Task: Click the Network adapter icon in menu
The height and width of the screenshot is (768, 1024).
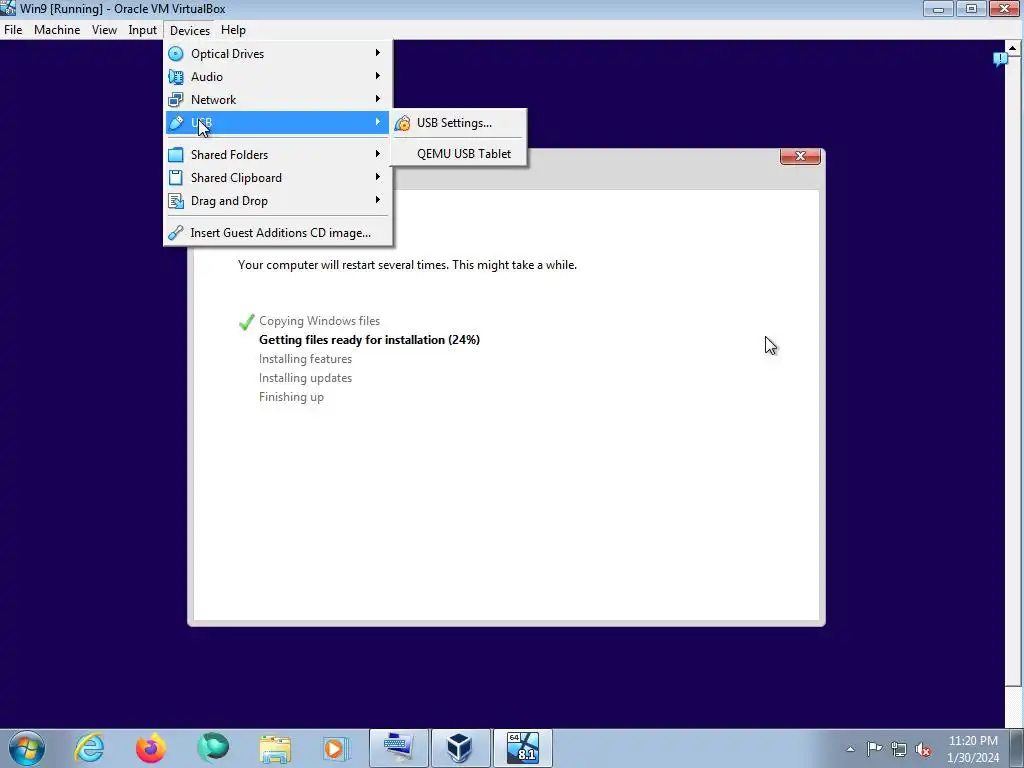Action: point(176,99)
